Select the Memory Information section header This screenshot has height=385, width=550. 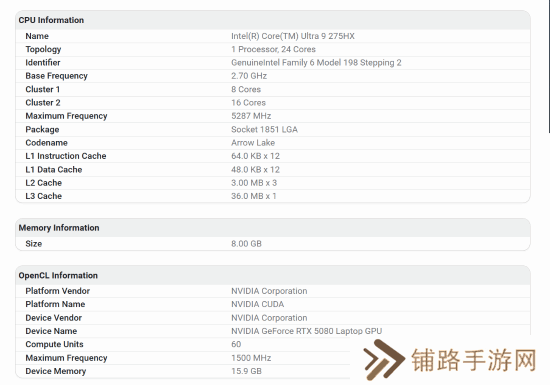(x=59, y=228)
